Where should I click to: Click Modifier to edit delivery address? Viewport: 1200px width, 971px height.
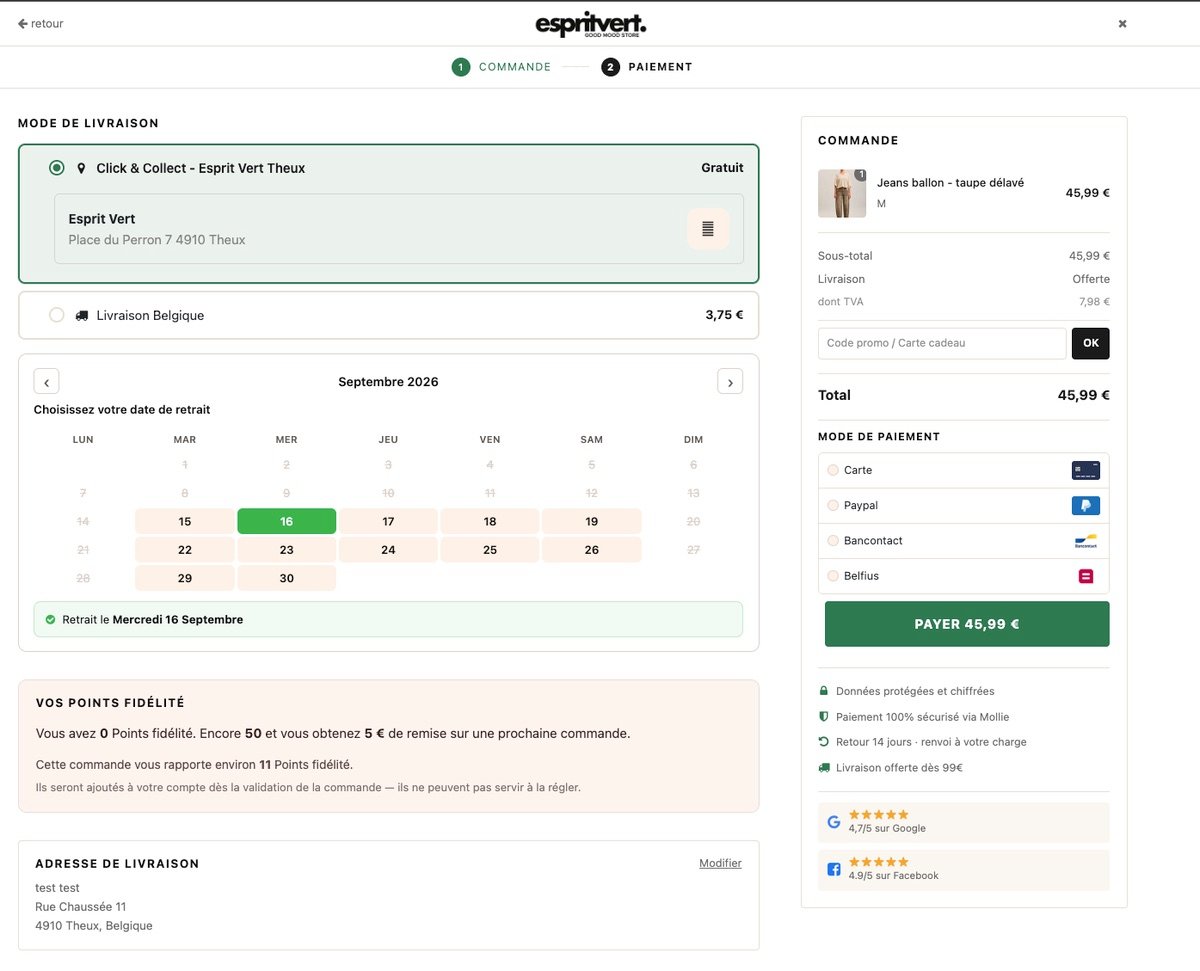point(720,863)
